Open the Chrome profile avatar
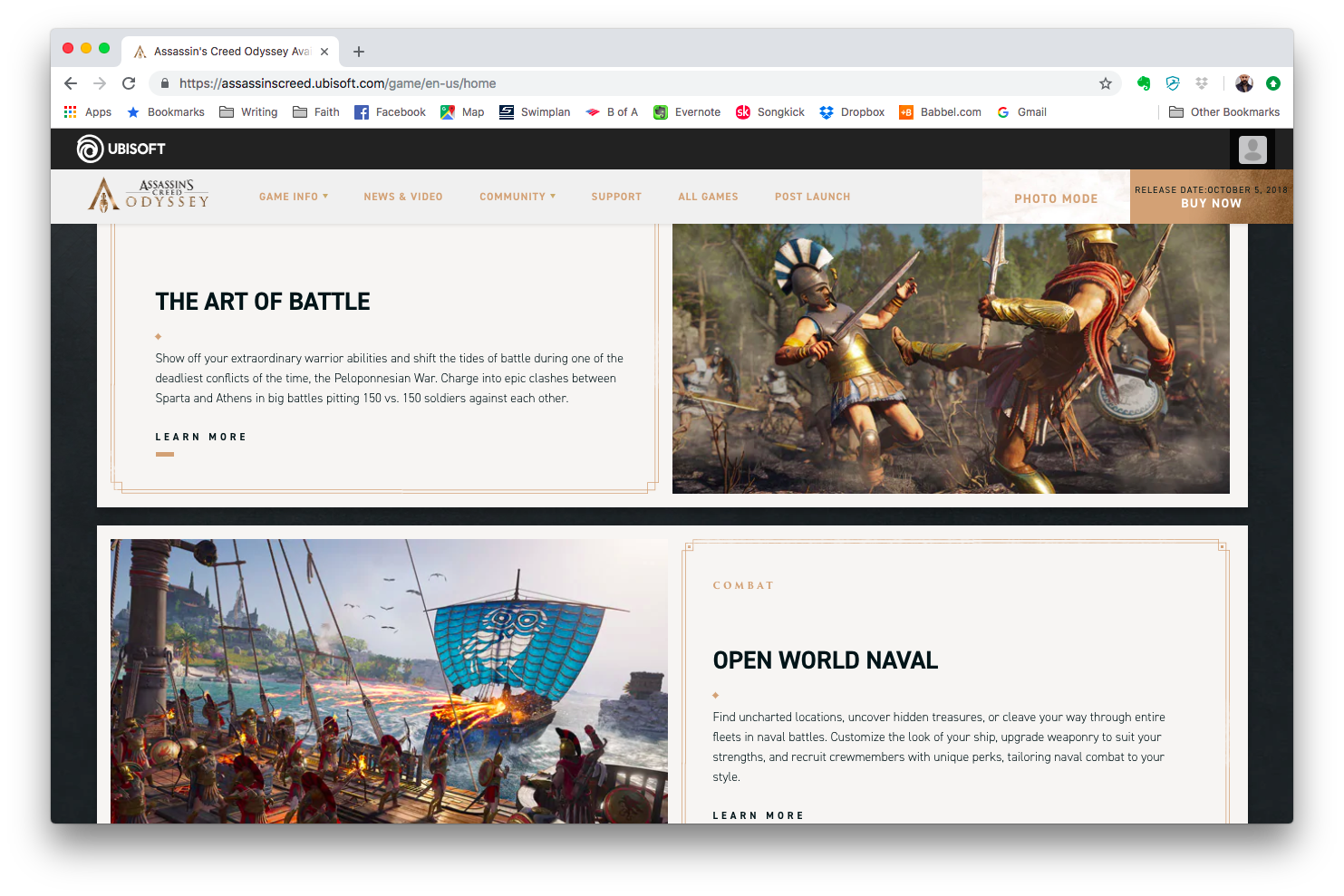Viewport: 1344px width, 896px height. click(1244, 83)
